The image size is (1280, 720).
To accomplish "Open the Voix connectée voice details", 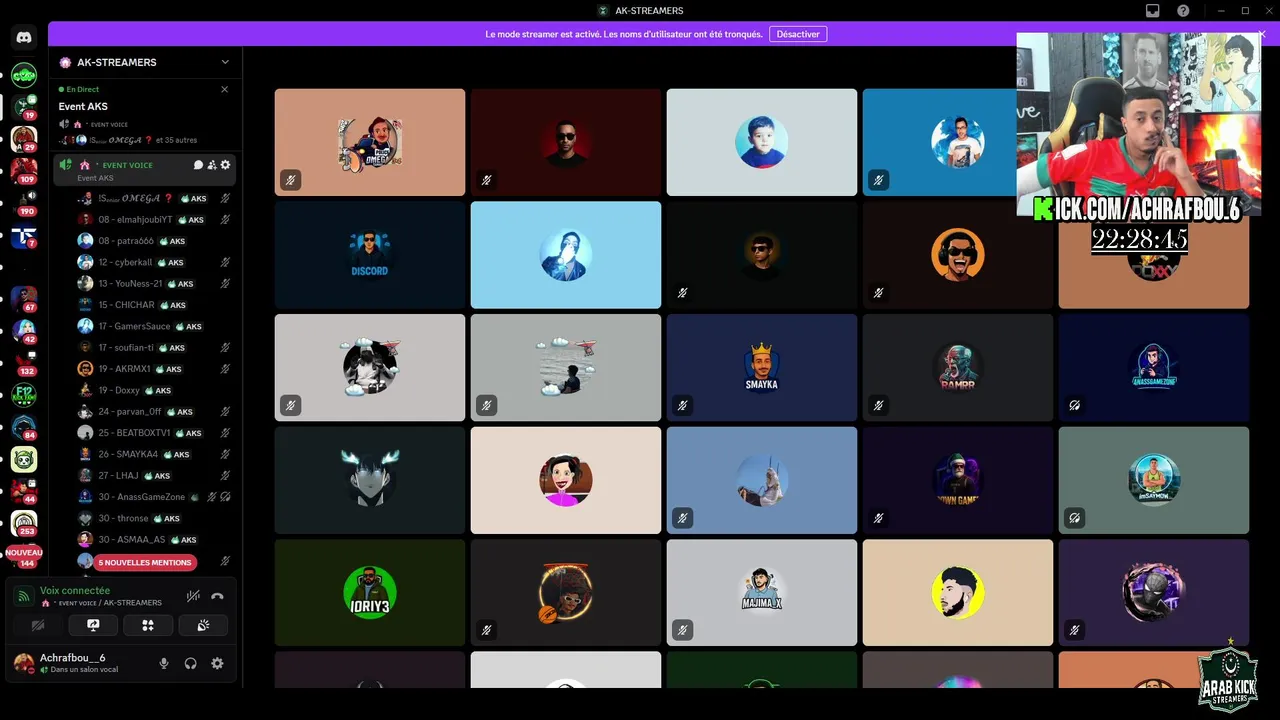I will pos(75,591).
